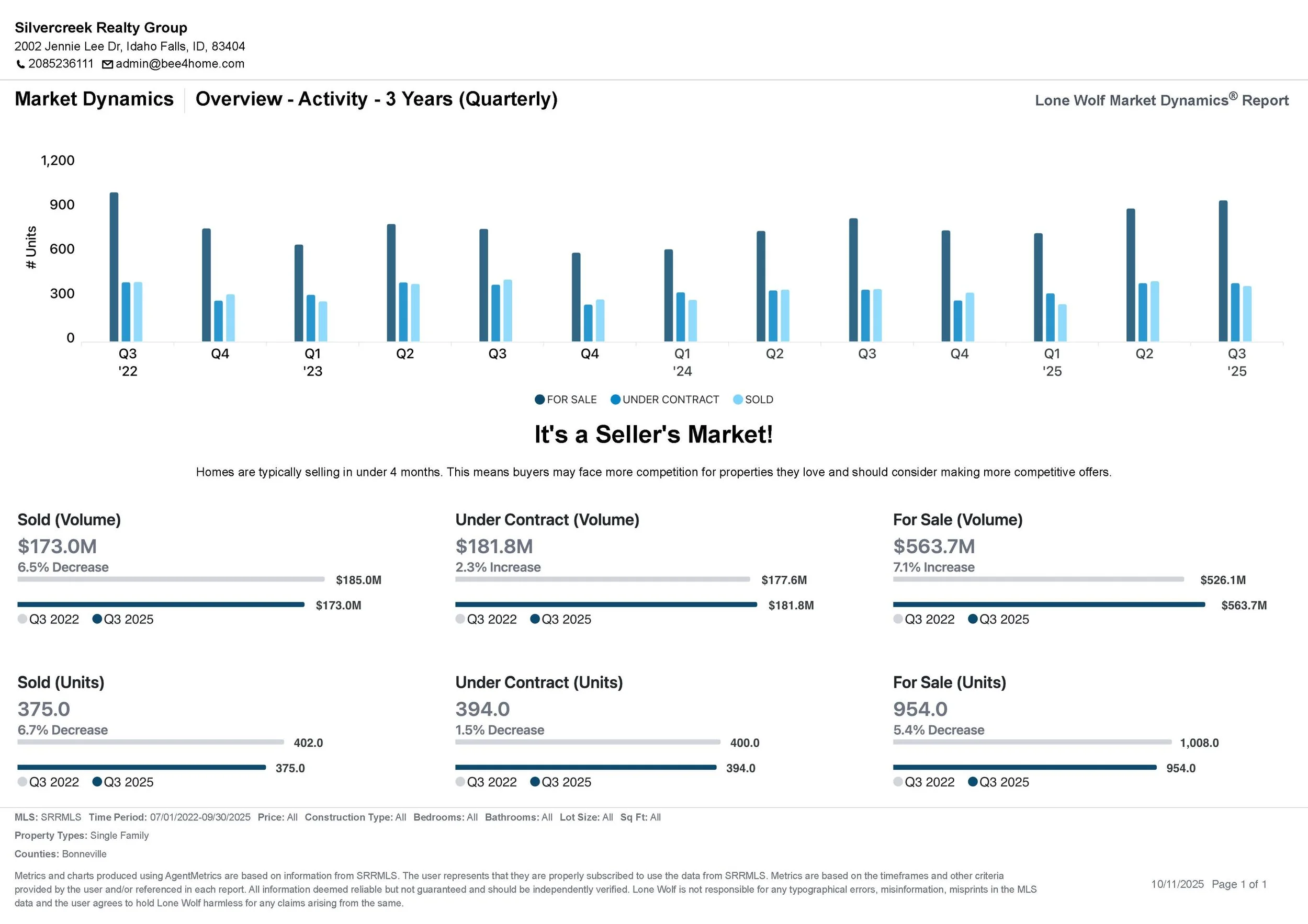
Task: Click the Overview - Activity - 3 Years title
Action: click(376, 99)
